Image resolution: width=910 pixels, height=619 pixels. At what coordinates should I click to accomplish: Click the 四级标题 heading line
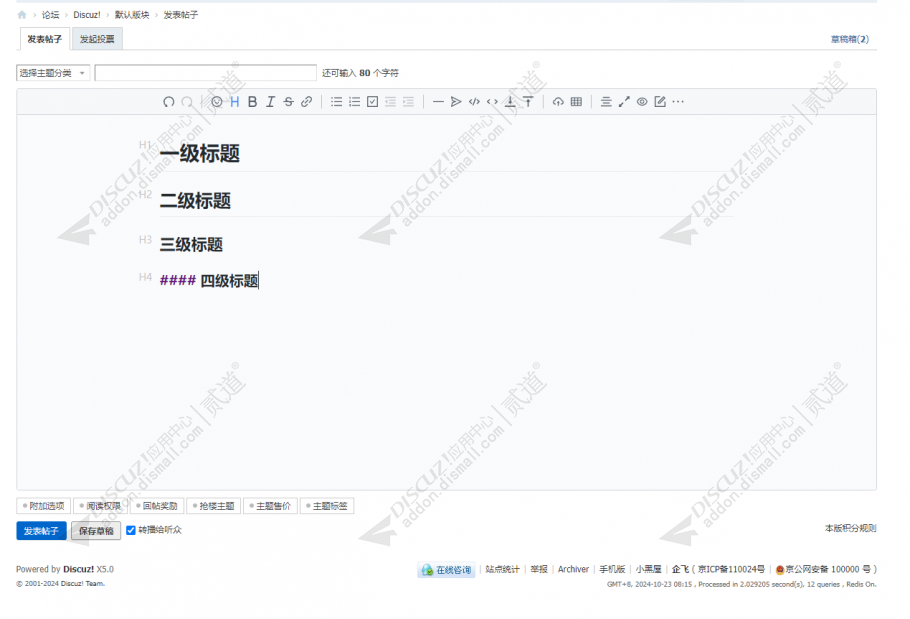(209, 281)
